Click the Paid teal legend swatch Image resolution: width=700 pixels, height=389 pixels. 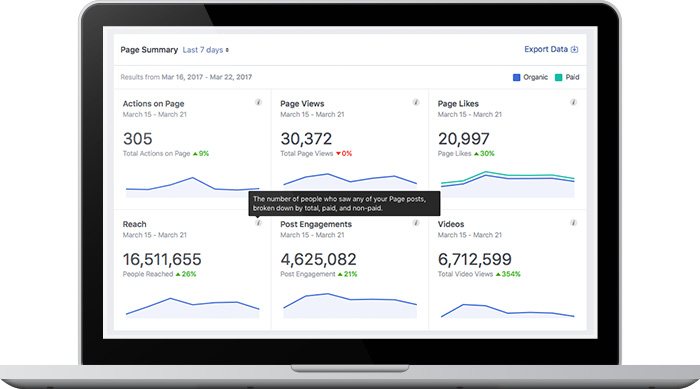click(558, 77)
